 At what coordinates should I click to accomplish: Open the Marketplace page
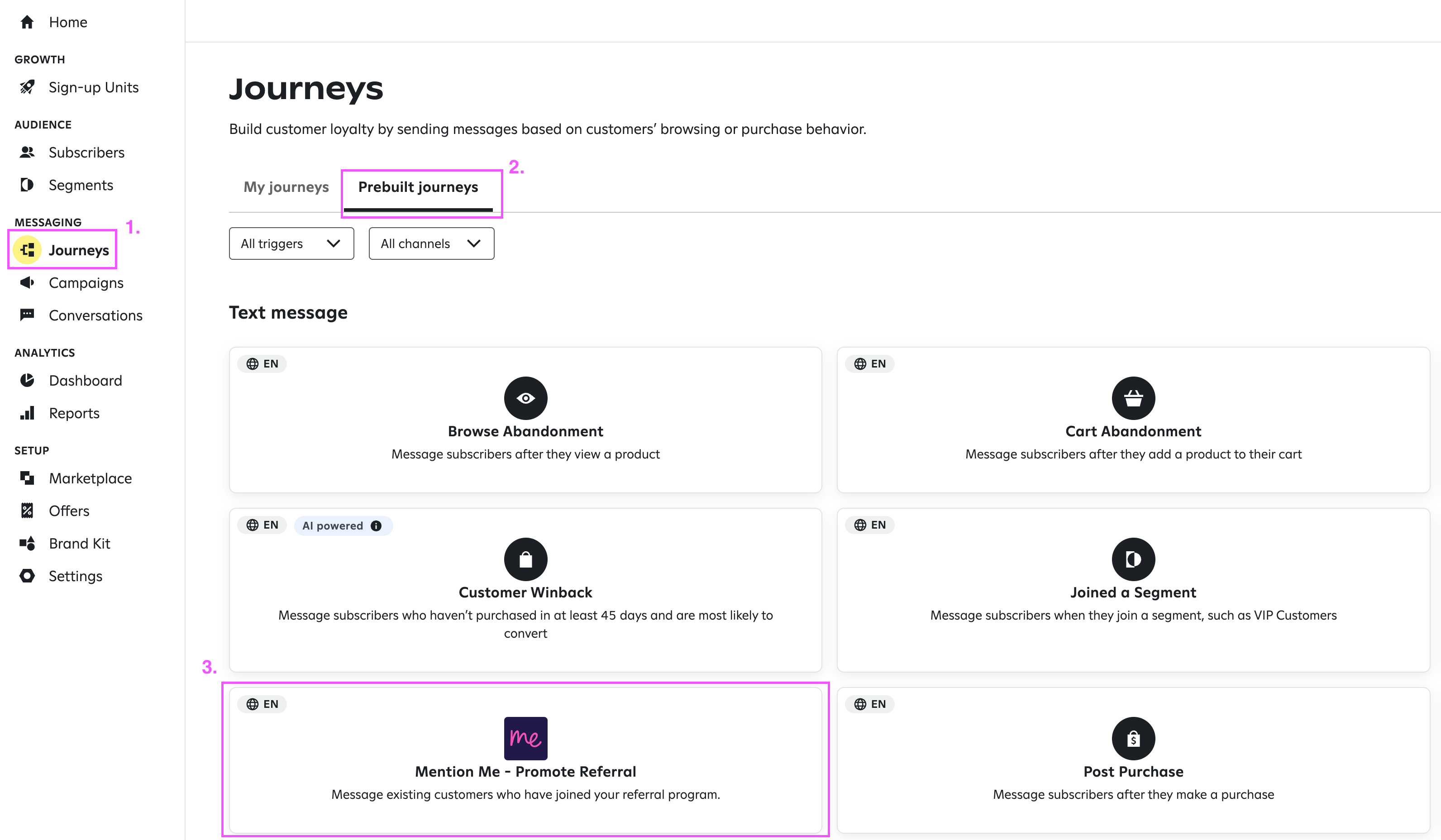(x=91, y=478)
